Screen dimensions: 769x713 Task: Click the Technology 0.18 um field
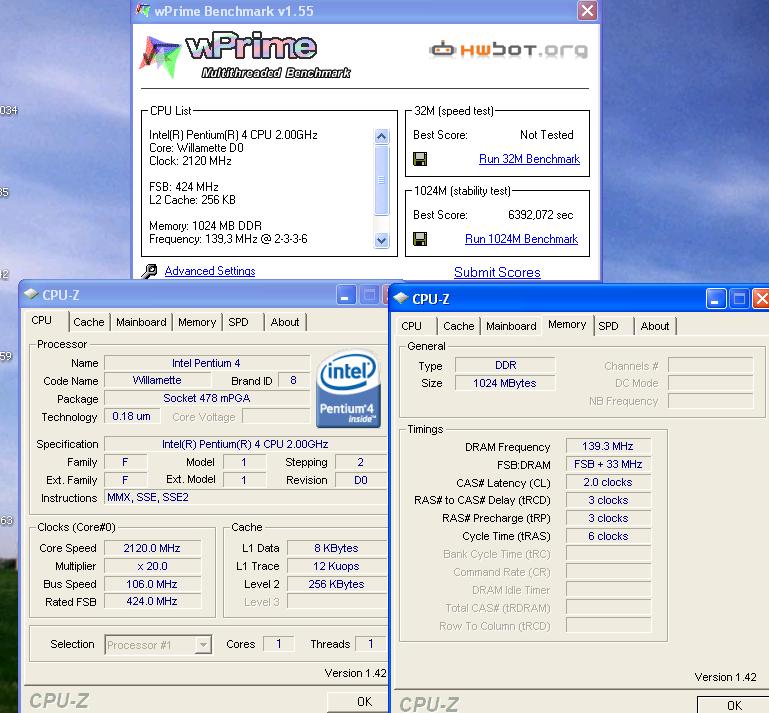[x=131, y=416]
